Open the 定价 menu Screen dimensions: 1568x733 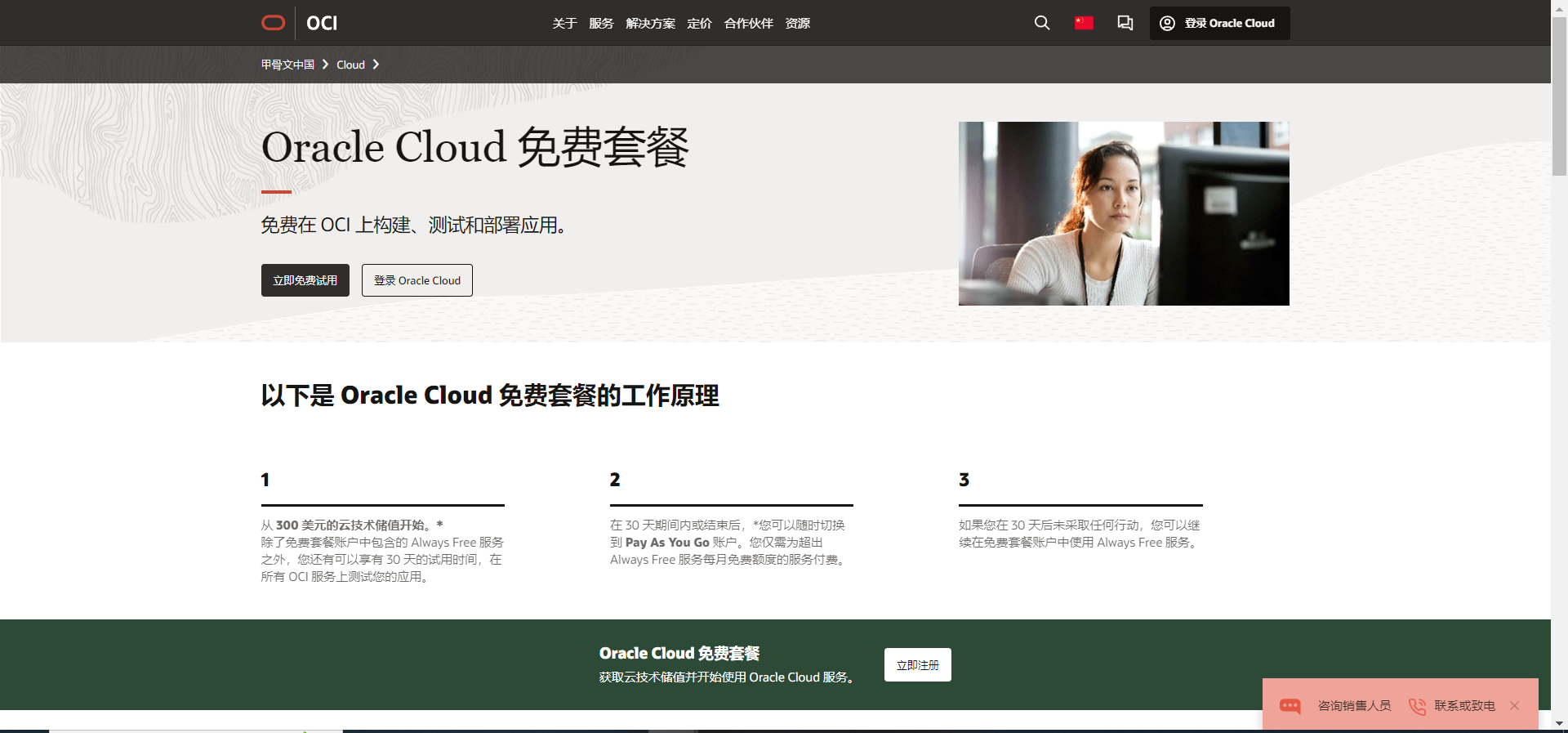click(x=699, y=24)
